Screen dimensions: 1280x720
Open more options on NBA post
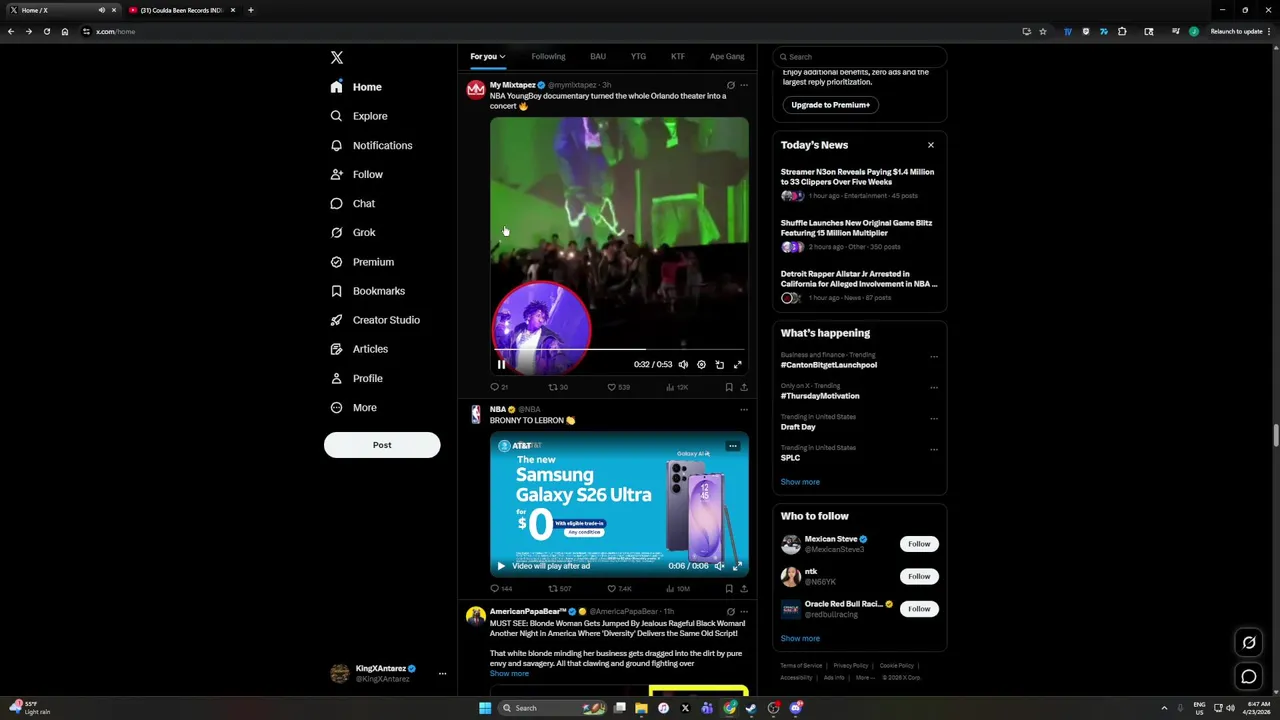point(743,409)
